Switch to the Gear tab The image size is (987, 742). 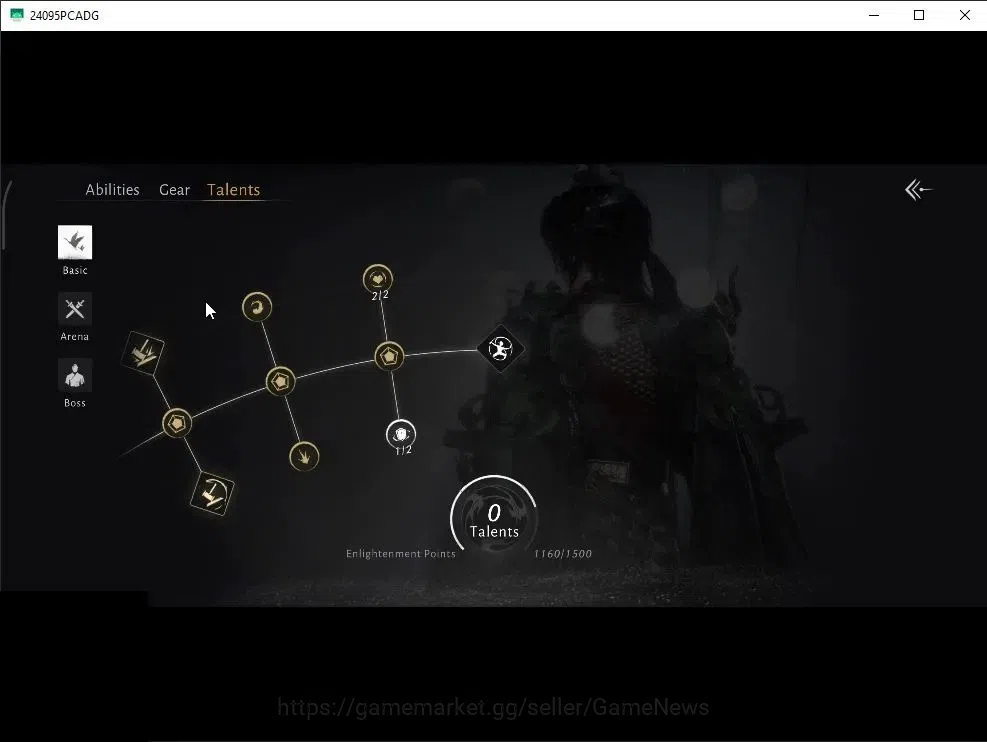[174, 189]
